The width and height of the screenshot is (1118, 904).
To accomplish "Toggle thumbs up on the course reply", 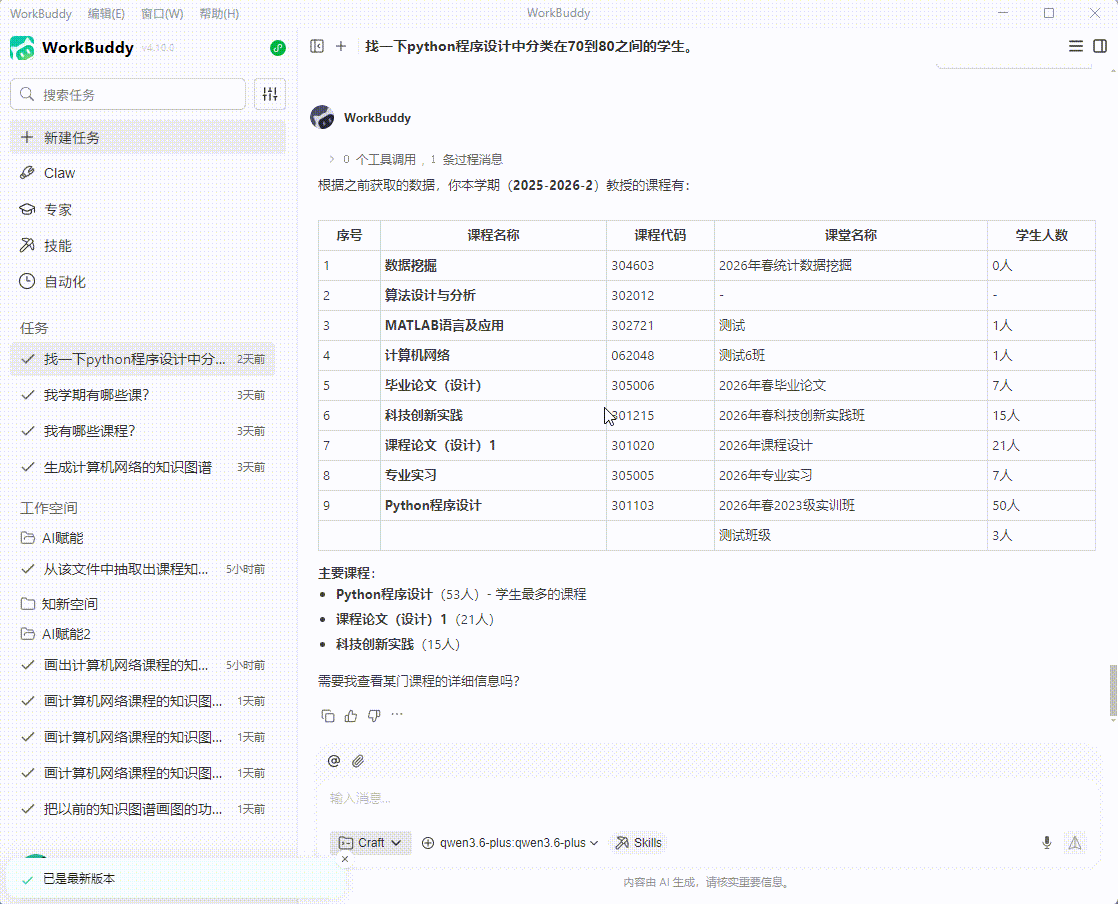I will coord(351,715).
